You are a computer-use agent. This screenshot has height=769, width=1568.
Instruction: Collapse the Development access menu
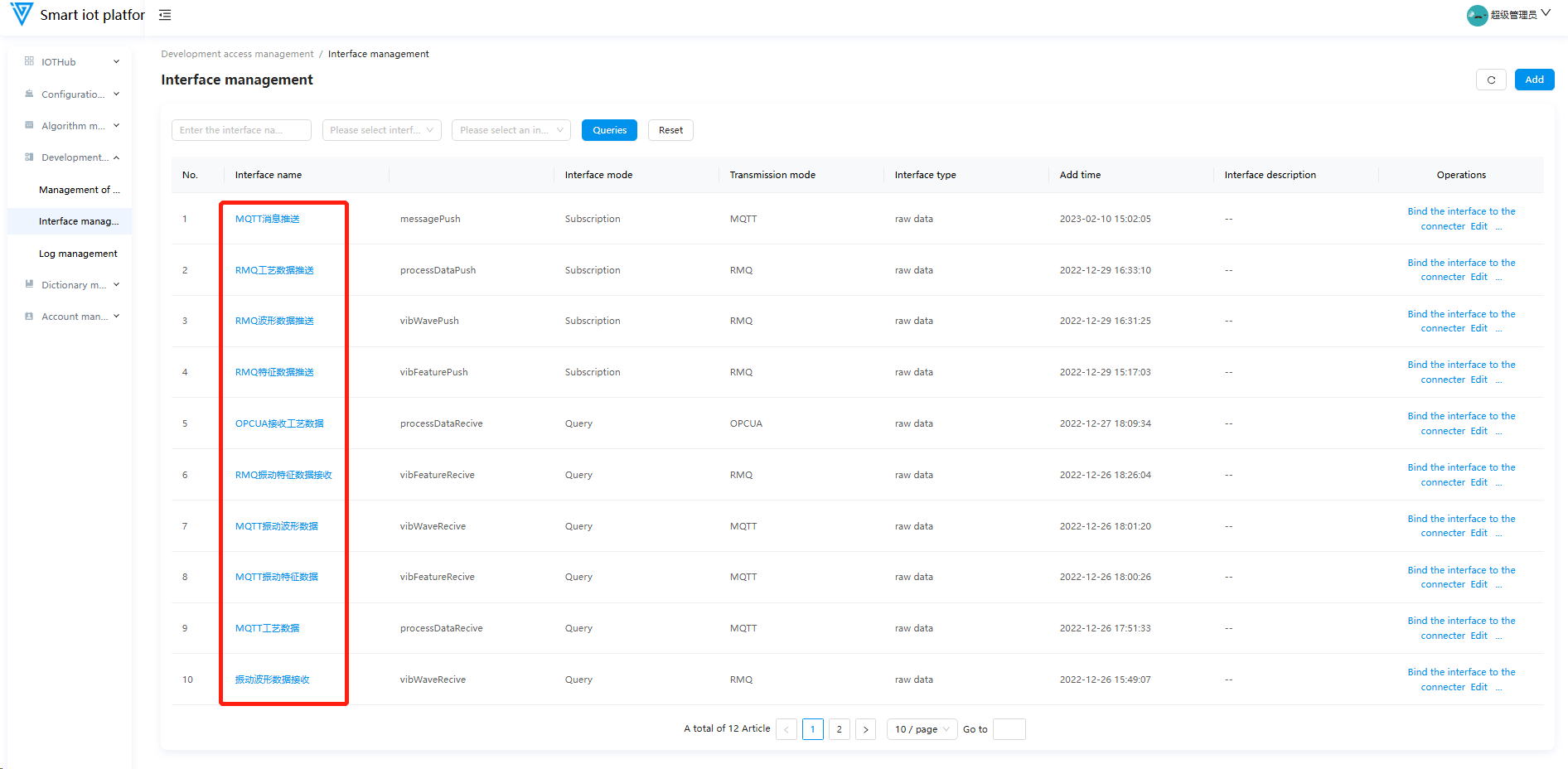click(x=75, y=157)
